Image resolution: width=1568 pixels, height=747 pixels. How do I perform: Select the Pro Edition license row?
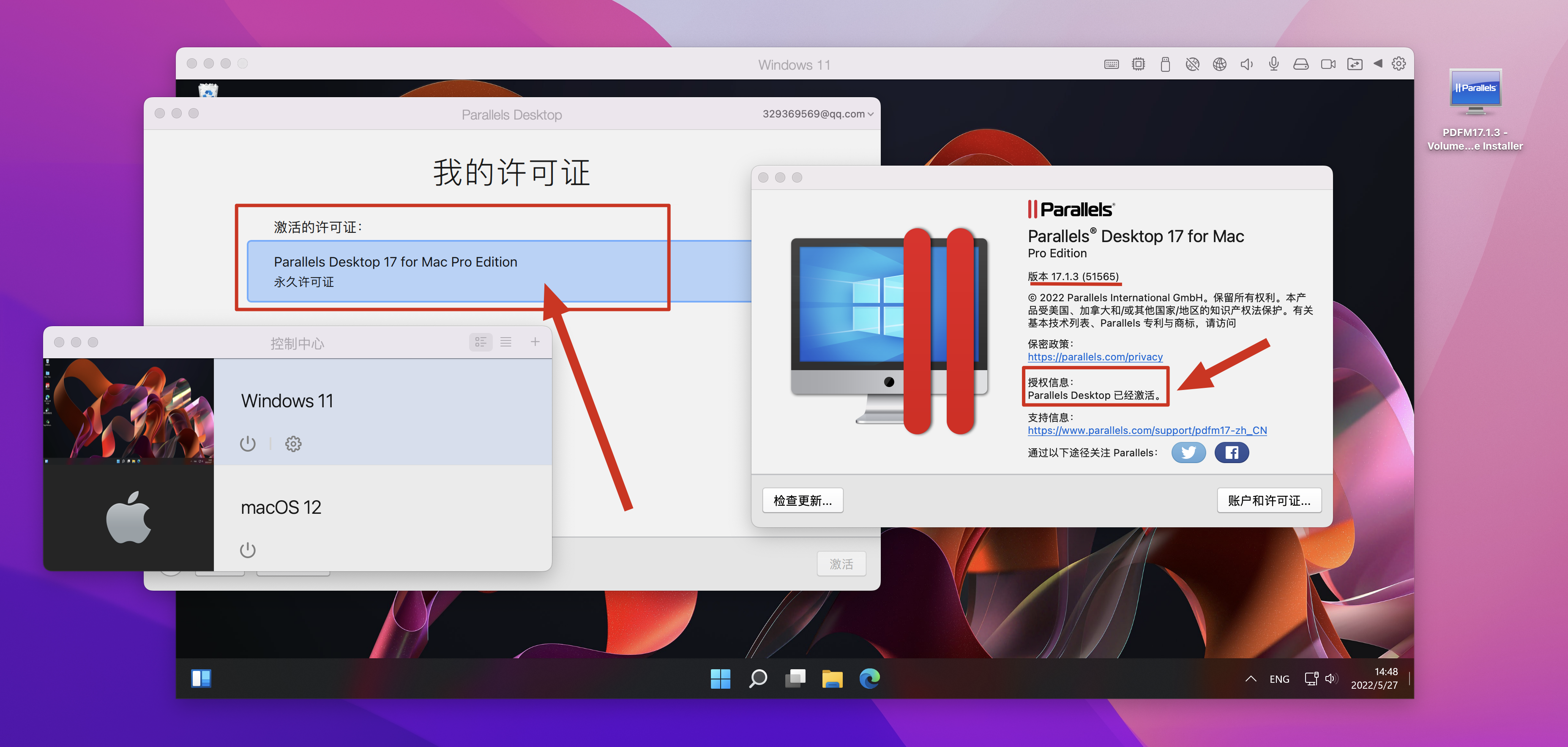(499, 271)
